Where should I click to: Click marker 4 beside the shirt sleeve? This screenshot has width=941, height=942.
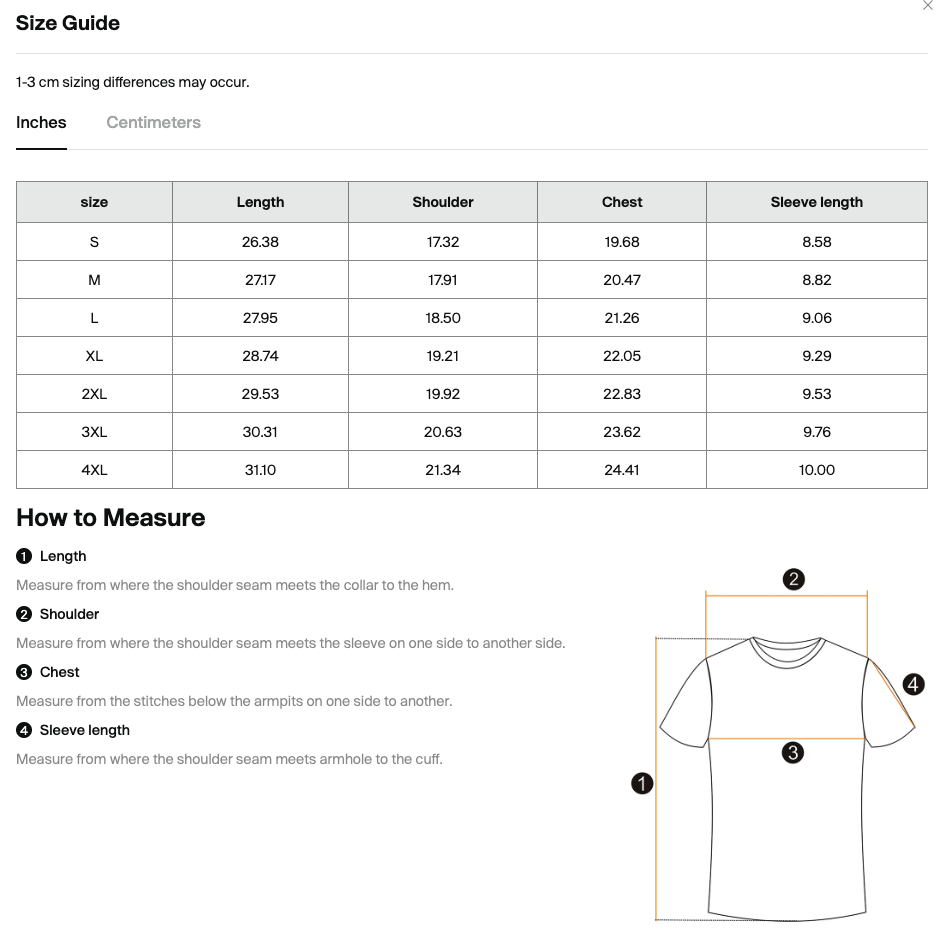pyautogui.click(x=913, y=684)
